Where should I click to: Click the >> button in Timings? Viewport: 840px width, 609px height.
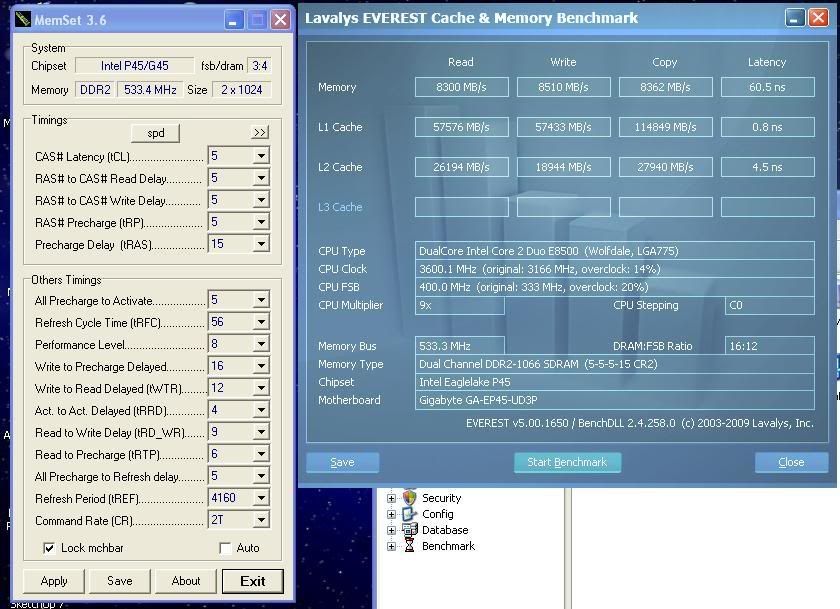click(260, 132)
